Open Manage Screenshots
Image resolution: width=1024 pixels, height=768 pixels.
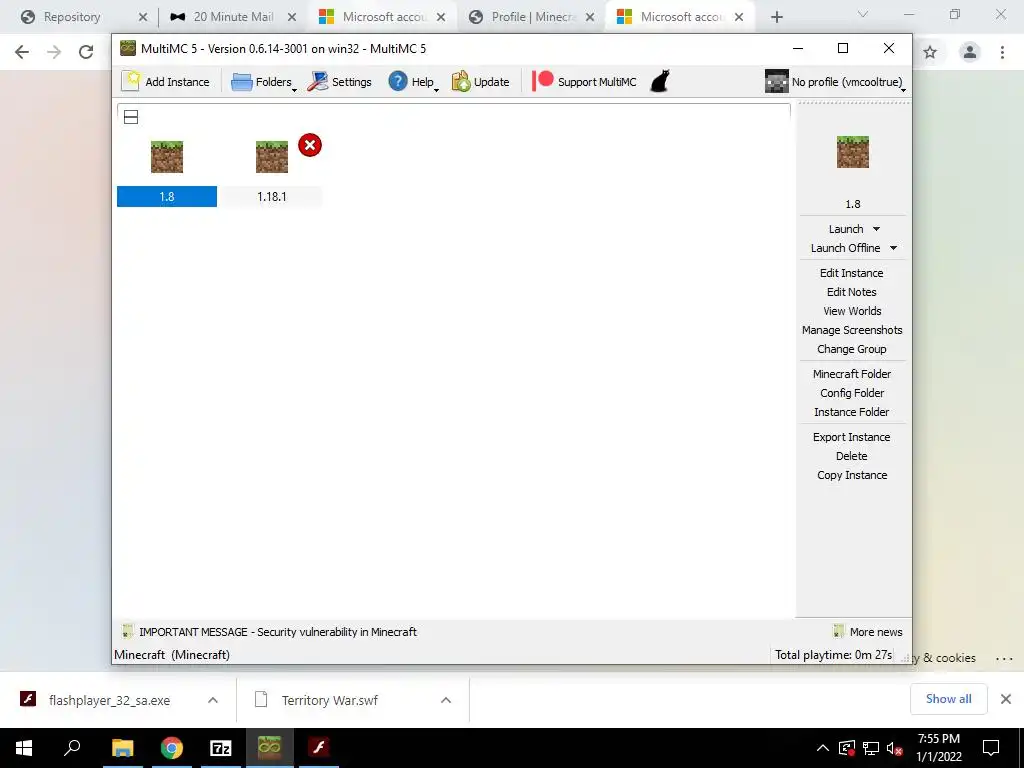[852, 330]
